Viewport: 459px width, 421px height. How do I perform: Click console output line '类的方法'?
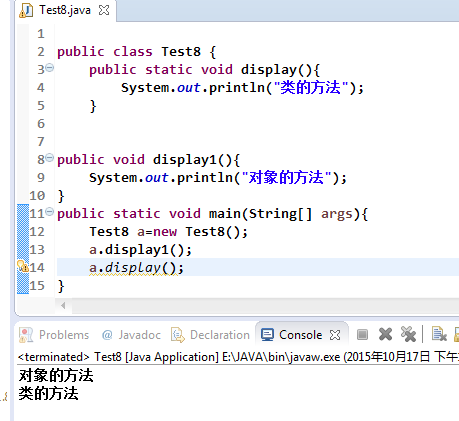click(48, 394)
